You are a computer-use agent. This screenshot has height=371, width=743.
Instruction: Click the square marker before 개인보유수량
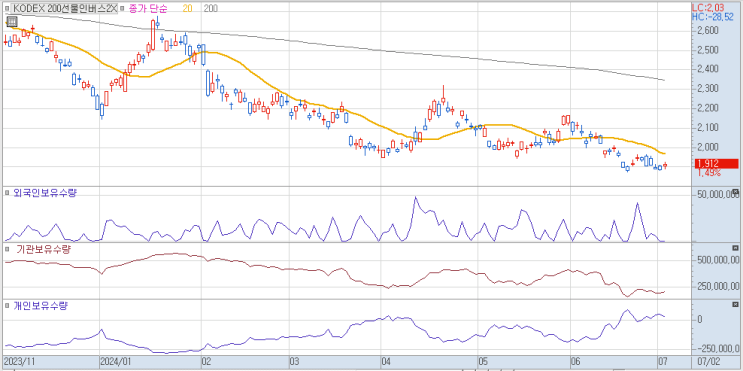[7, 306]
